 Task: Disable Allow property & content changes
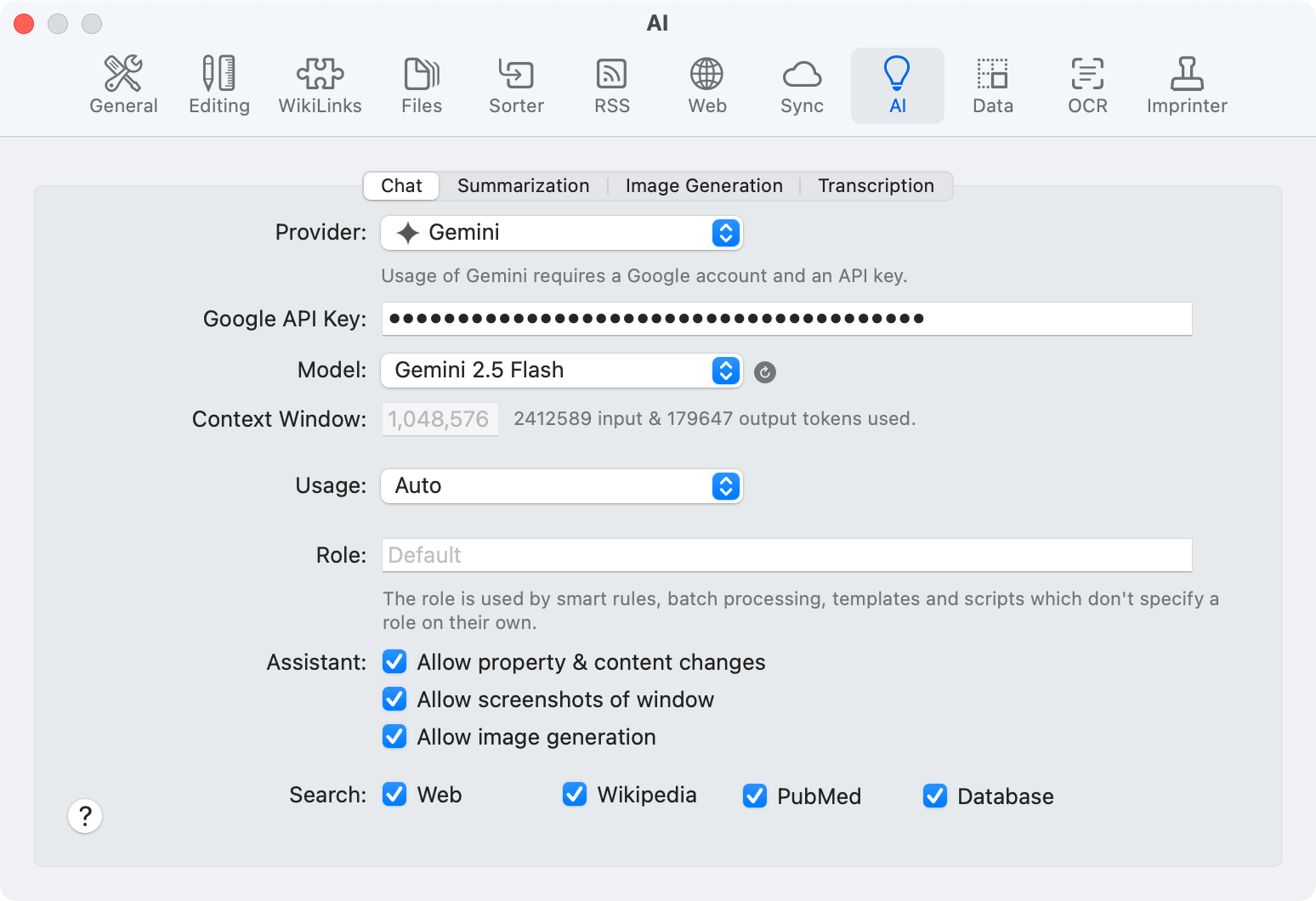[x=394, y=662]
